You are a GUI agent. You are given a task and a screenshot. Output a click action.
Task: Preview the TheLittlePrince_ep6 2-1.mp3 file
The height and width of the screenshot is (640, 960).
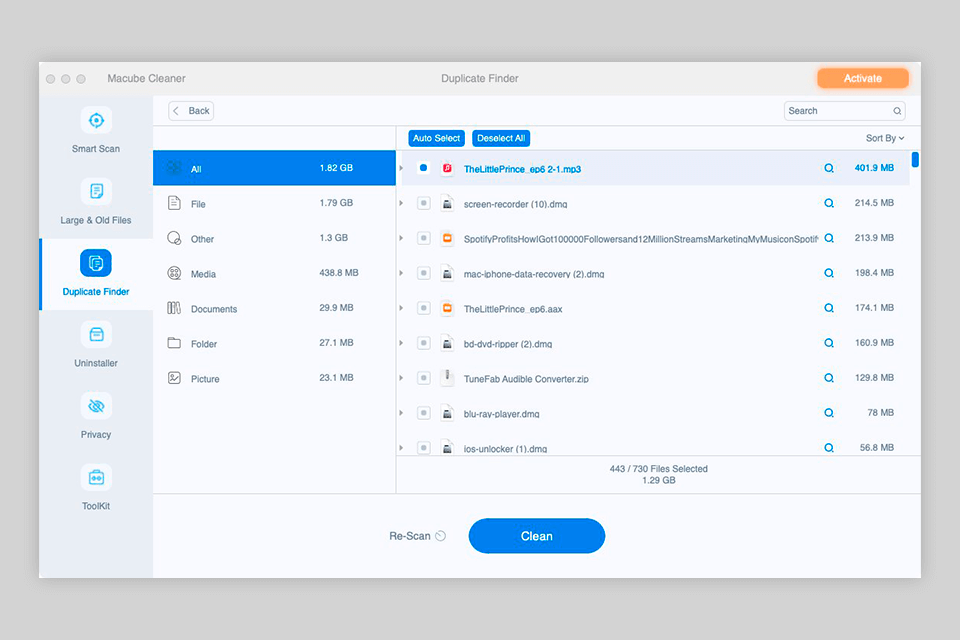pos(828,168)
